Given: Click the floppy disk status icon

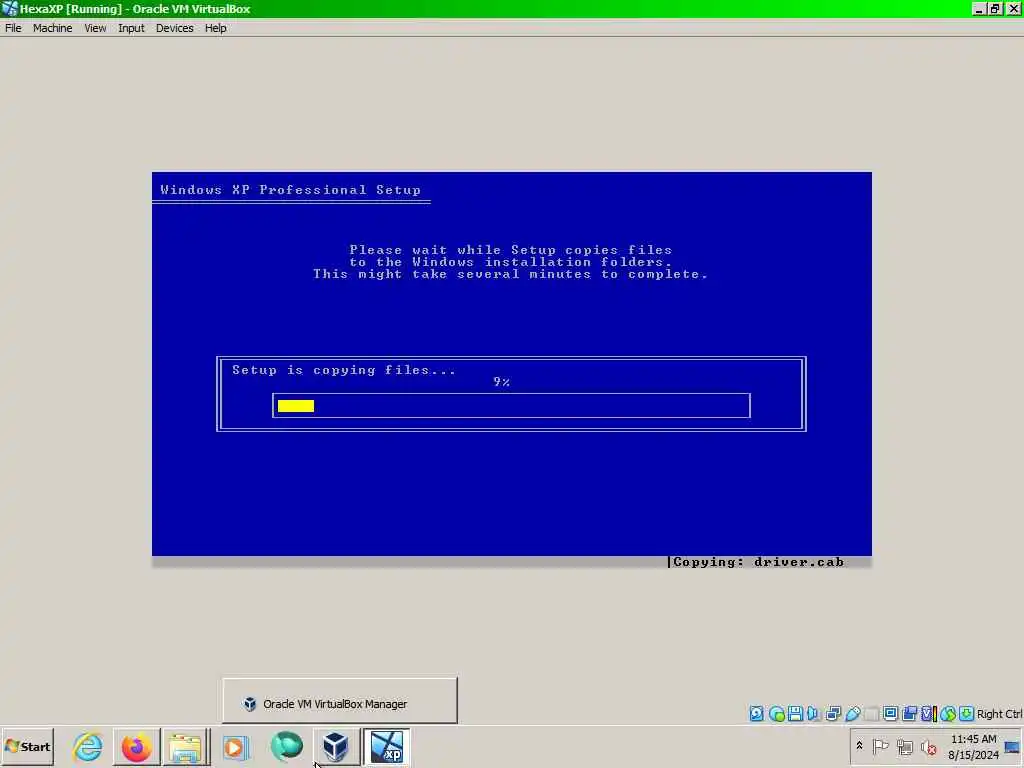Looking at the screenshot, I should (x=795, y=714).
